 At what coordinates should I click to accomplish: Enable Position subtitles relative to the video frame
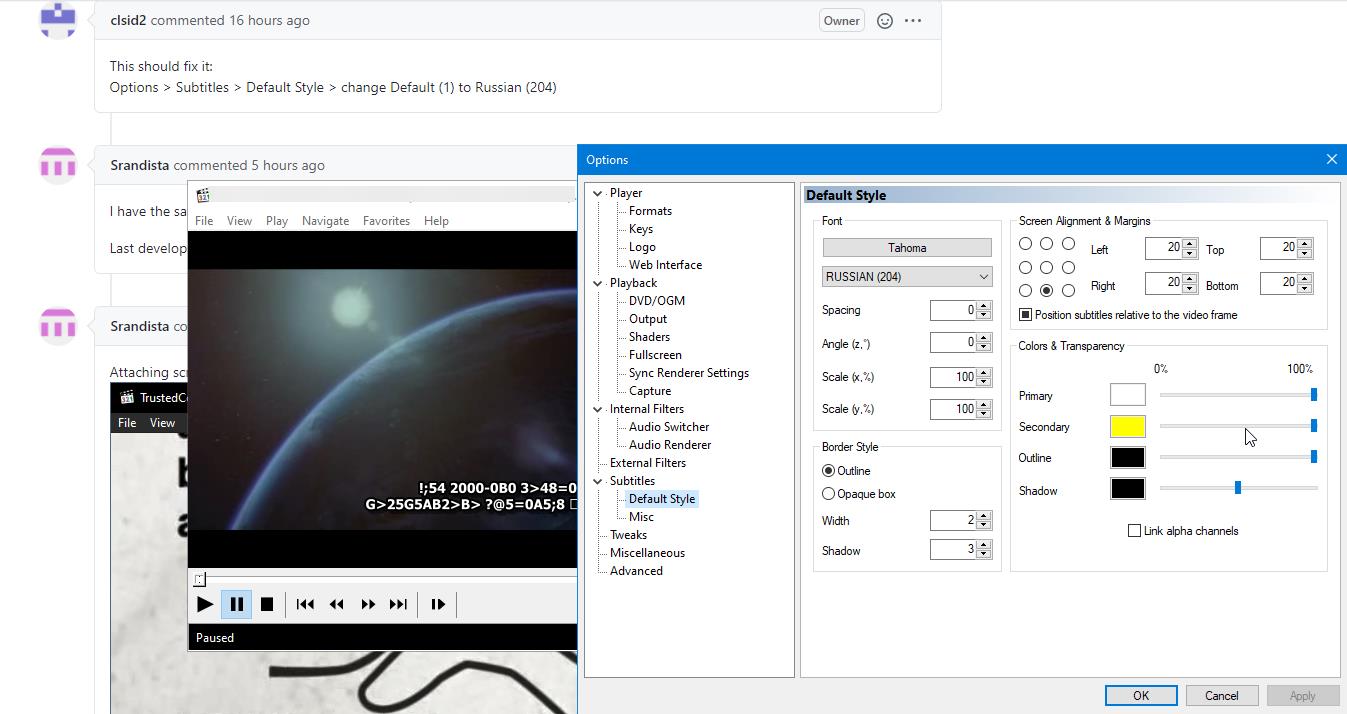1024,313
